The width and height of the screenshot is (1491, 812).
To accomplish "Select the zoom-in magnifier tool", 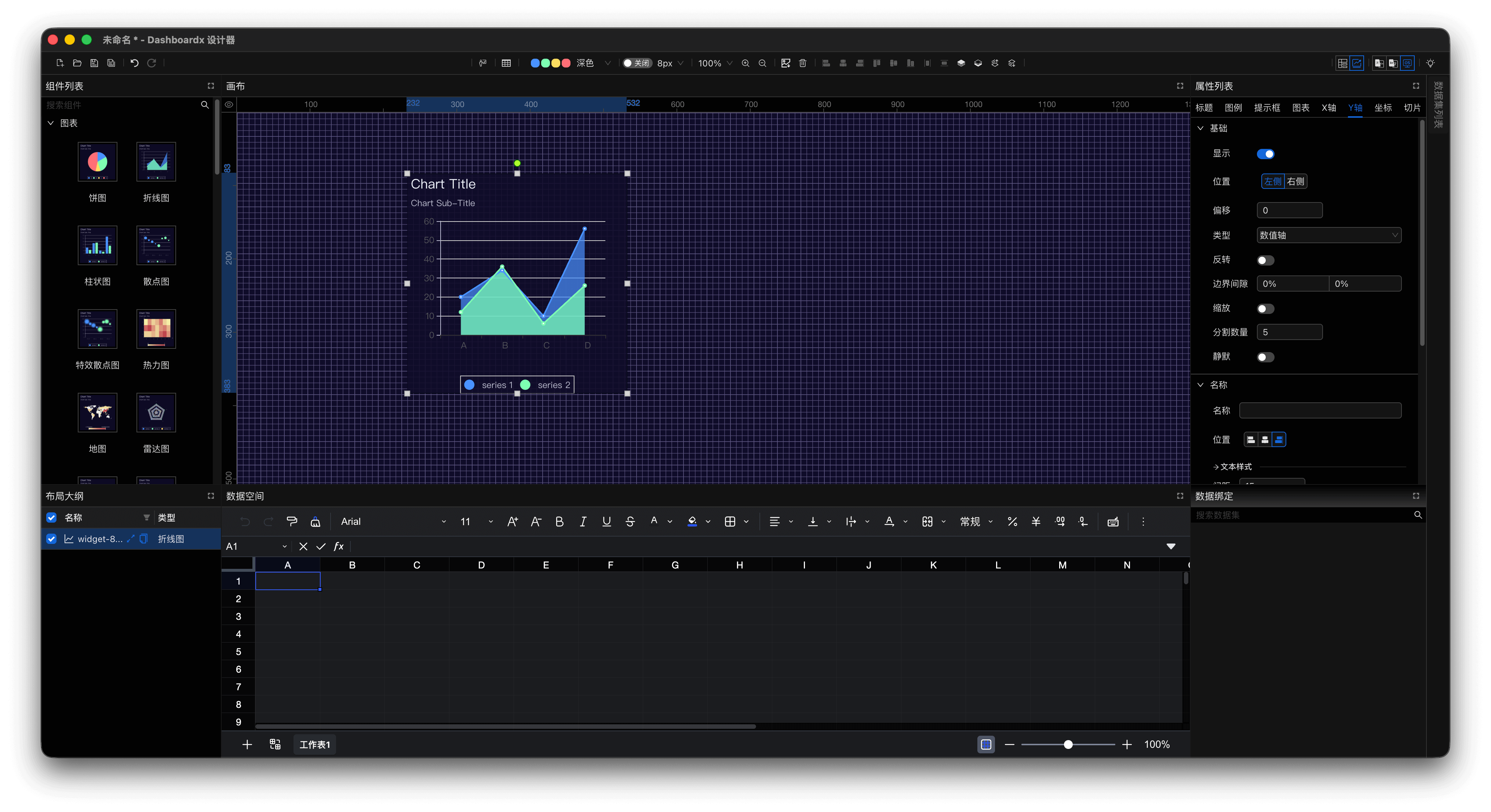I will (x=745, y=63).
